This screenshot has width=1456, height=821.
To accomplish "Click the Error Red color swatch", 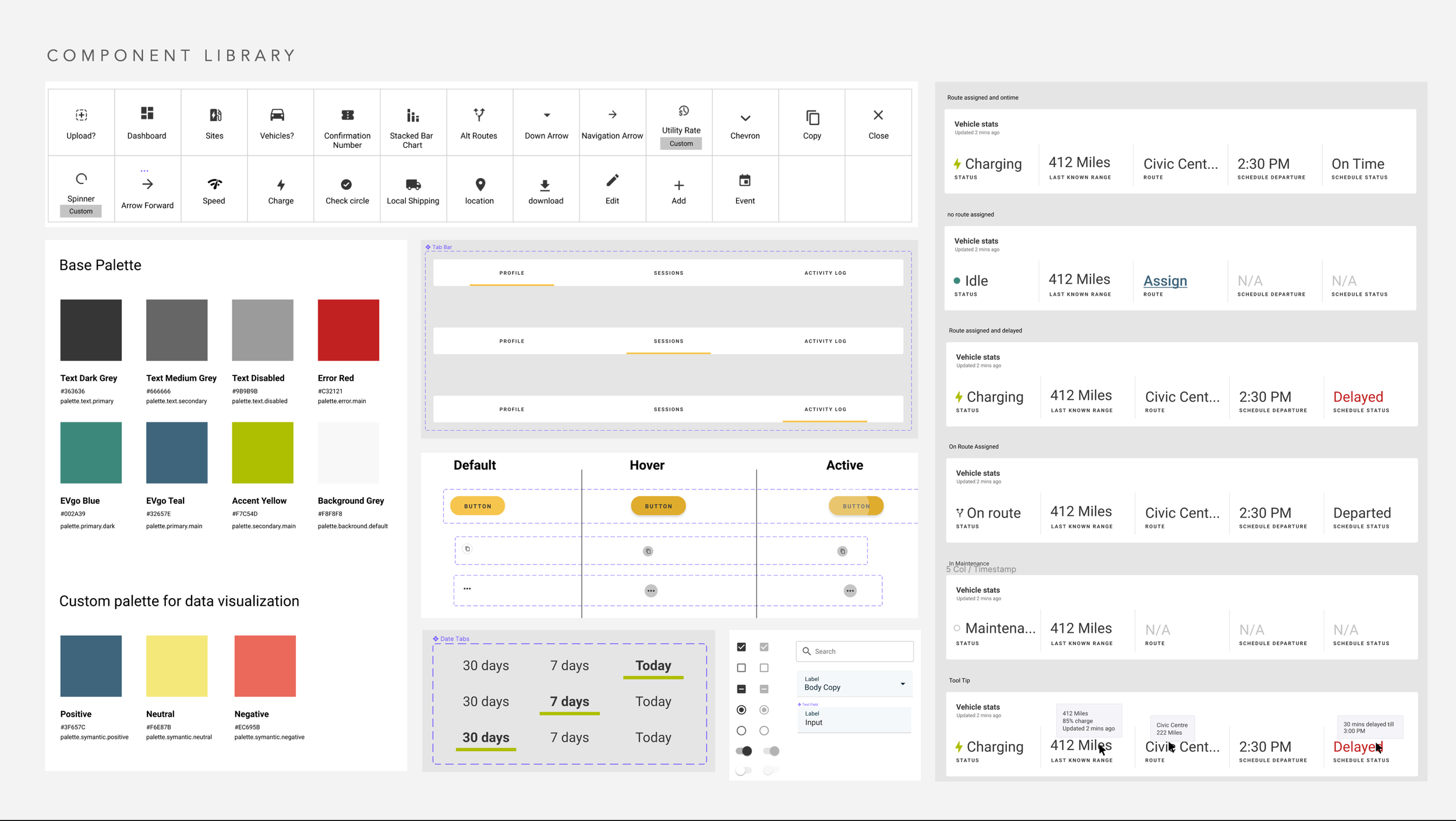I will (x=348, y=330).
